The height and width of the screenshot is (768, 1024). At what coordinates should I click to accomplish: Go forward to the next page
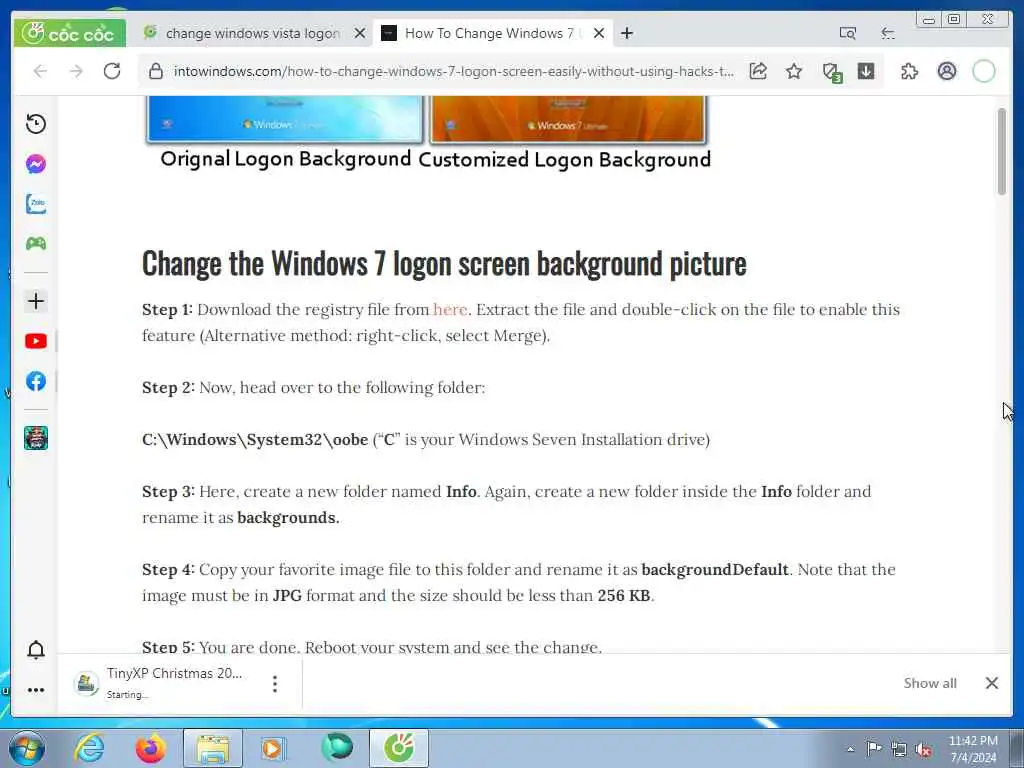(76, 71)
